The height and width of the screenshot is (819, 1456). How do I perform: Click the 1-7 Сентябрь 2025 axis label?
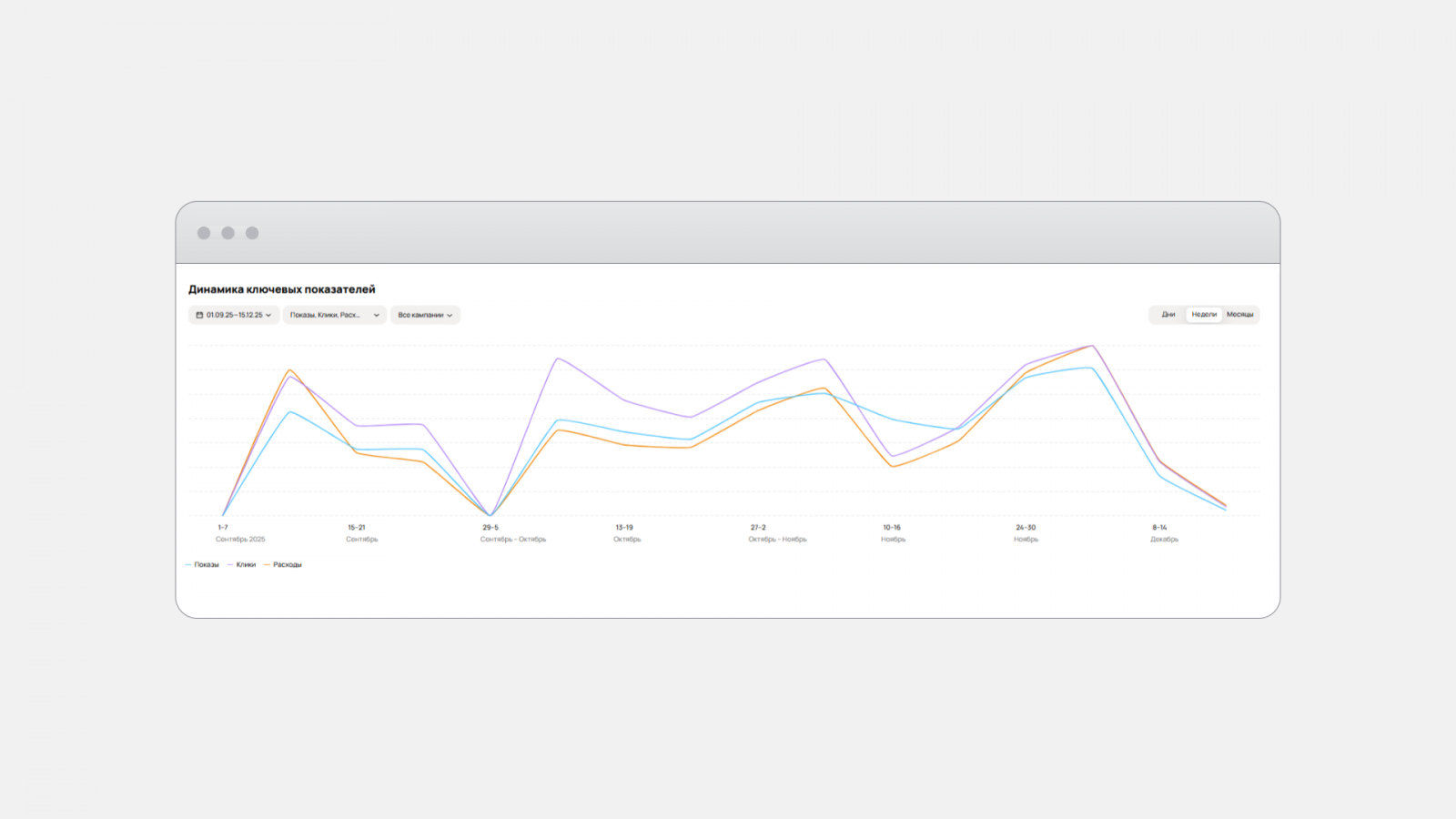(x=223, y=528)
